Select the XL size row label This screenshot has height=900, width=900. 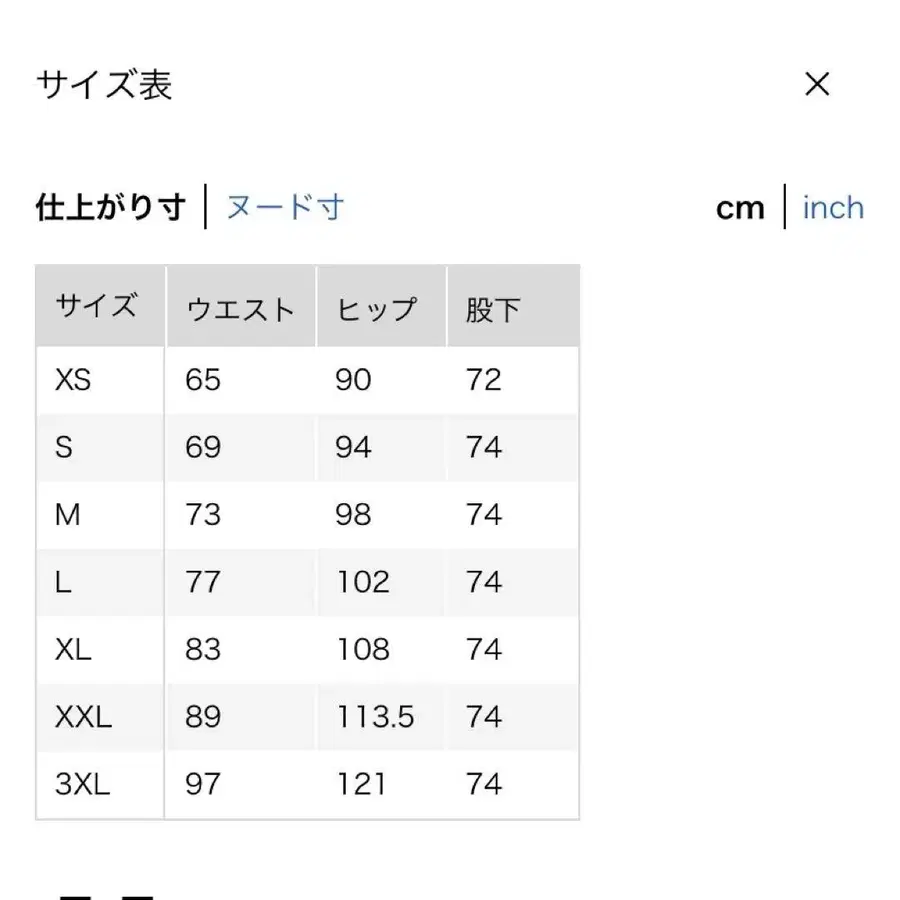(x=73, y=649)
